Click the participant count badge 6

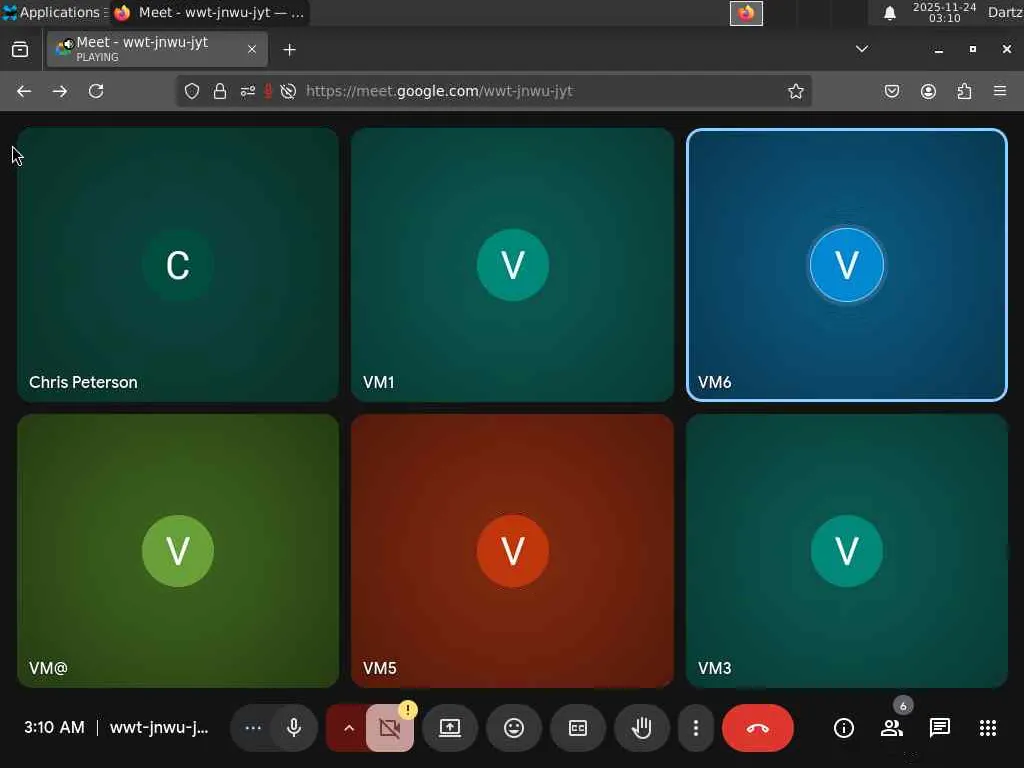(x=903, y=706)
